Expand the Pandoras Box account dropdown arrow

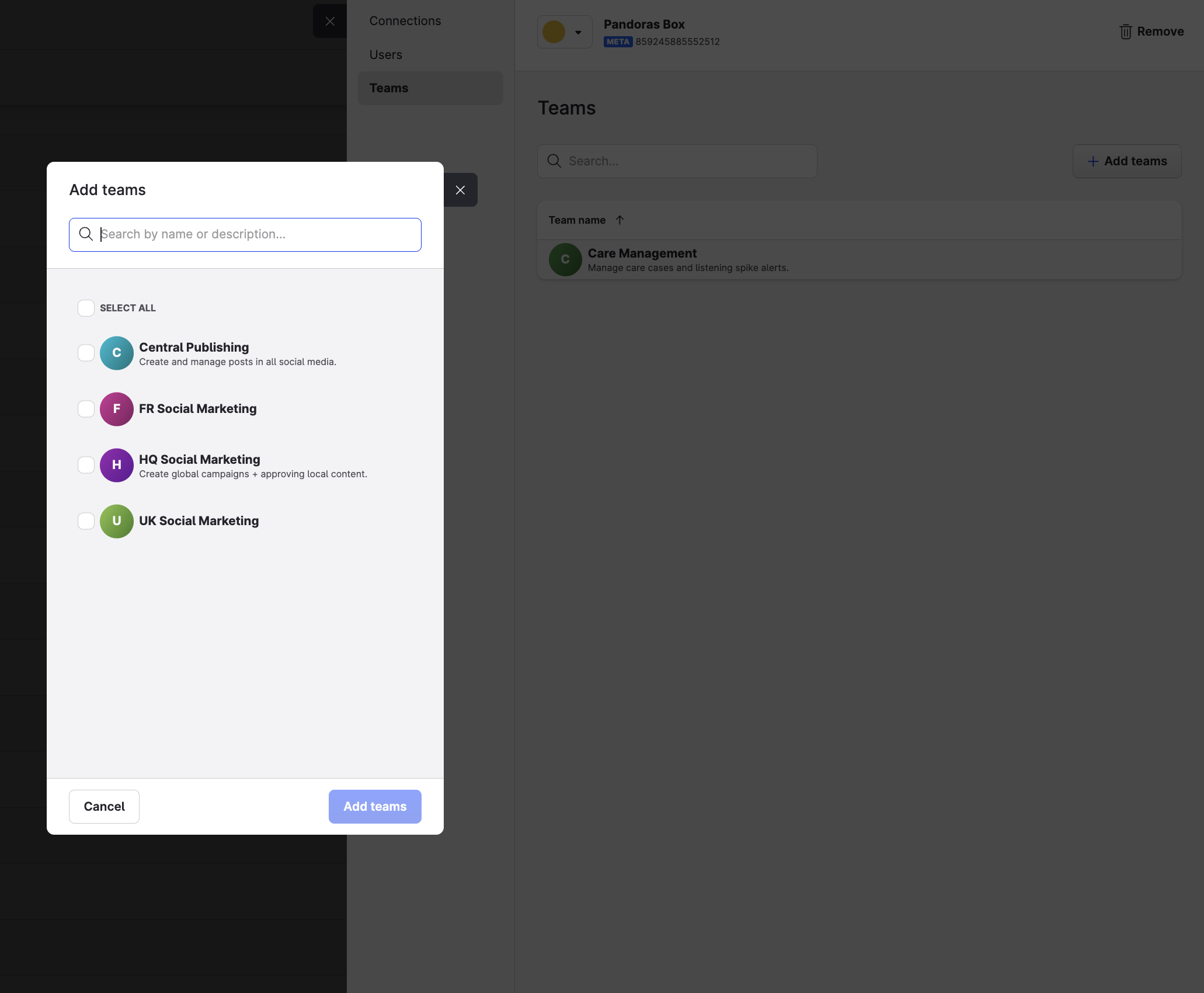578,32
